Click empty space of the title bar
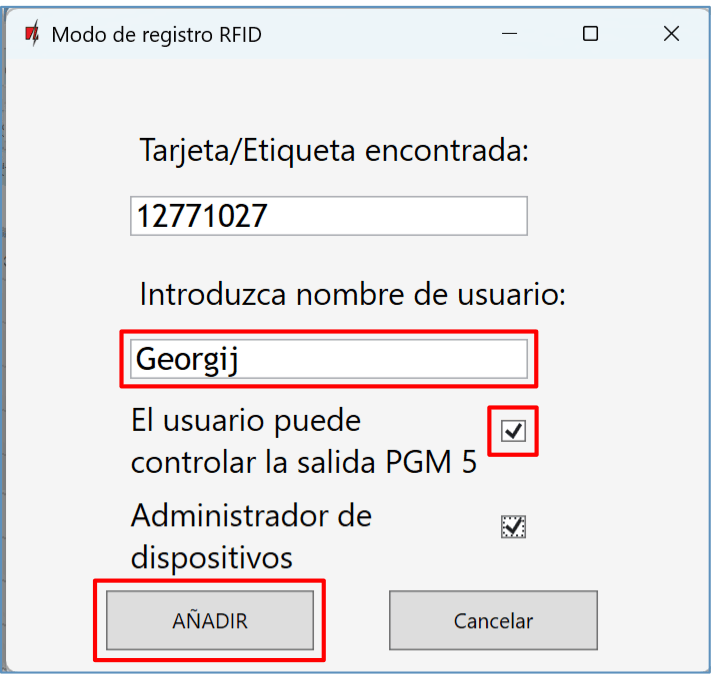Screen dimensions: 714x680 (x=380, y=34)
